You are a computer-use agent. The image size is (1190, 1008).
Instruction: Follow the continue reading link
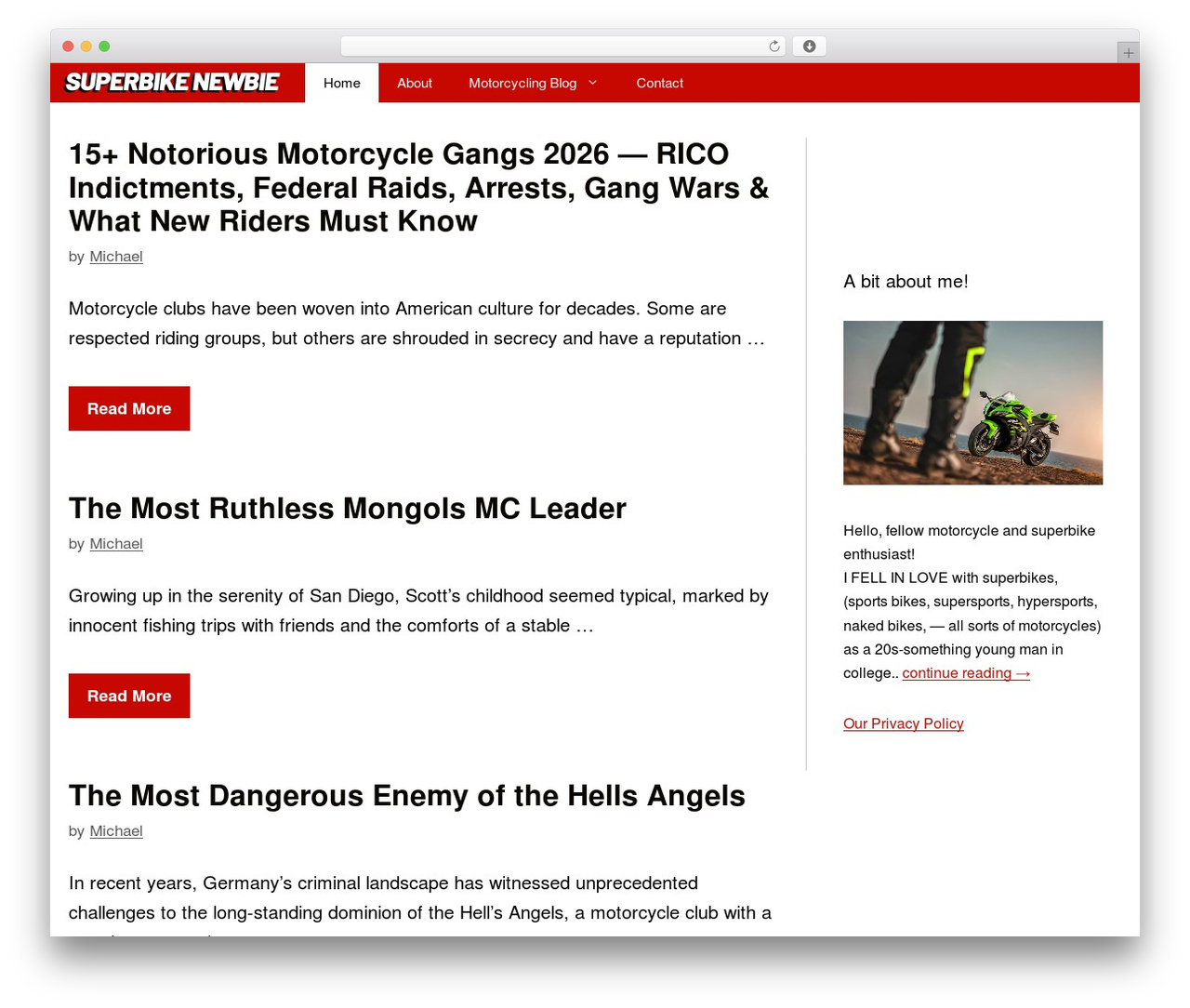point(966,673)
